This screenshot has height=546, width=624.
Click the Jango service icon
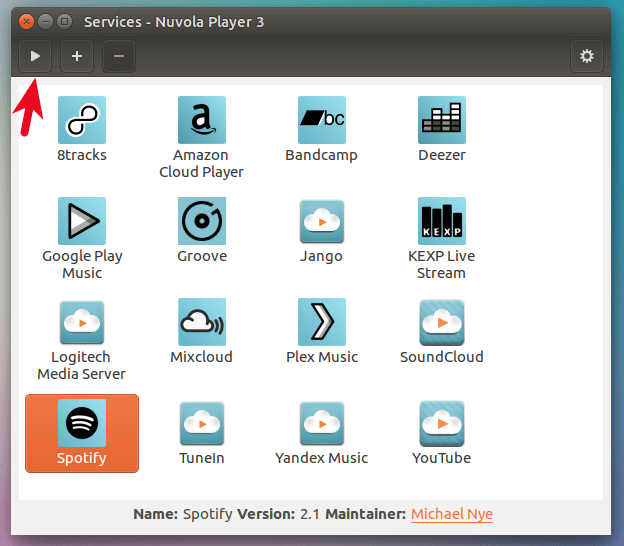point(321,222)
